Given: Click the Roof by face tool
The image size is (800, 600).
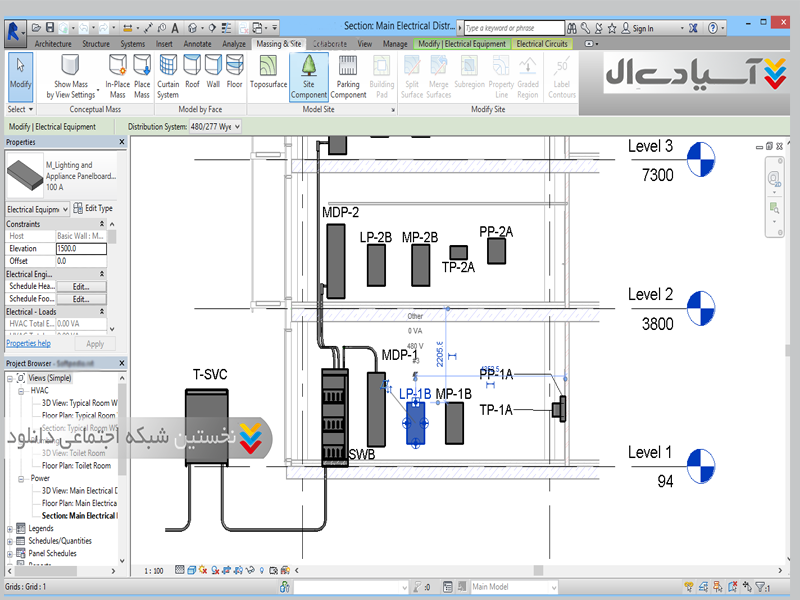Looking at the screenshot, I should 191,75.
